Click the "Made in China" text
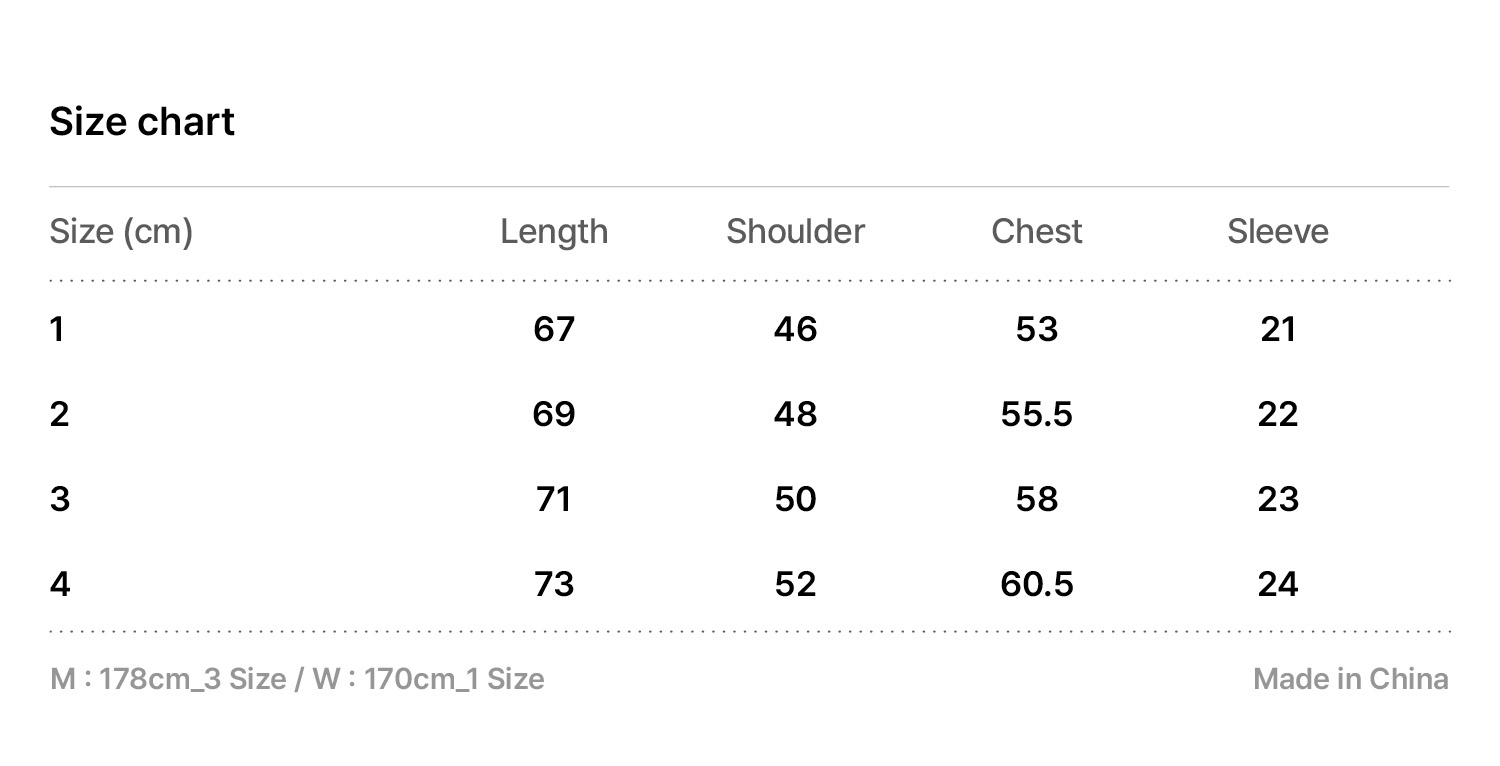This screenshot has height=766, width=1500. click(1350, 679)
